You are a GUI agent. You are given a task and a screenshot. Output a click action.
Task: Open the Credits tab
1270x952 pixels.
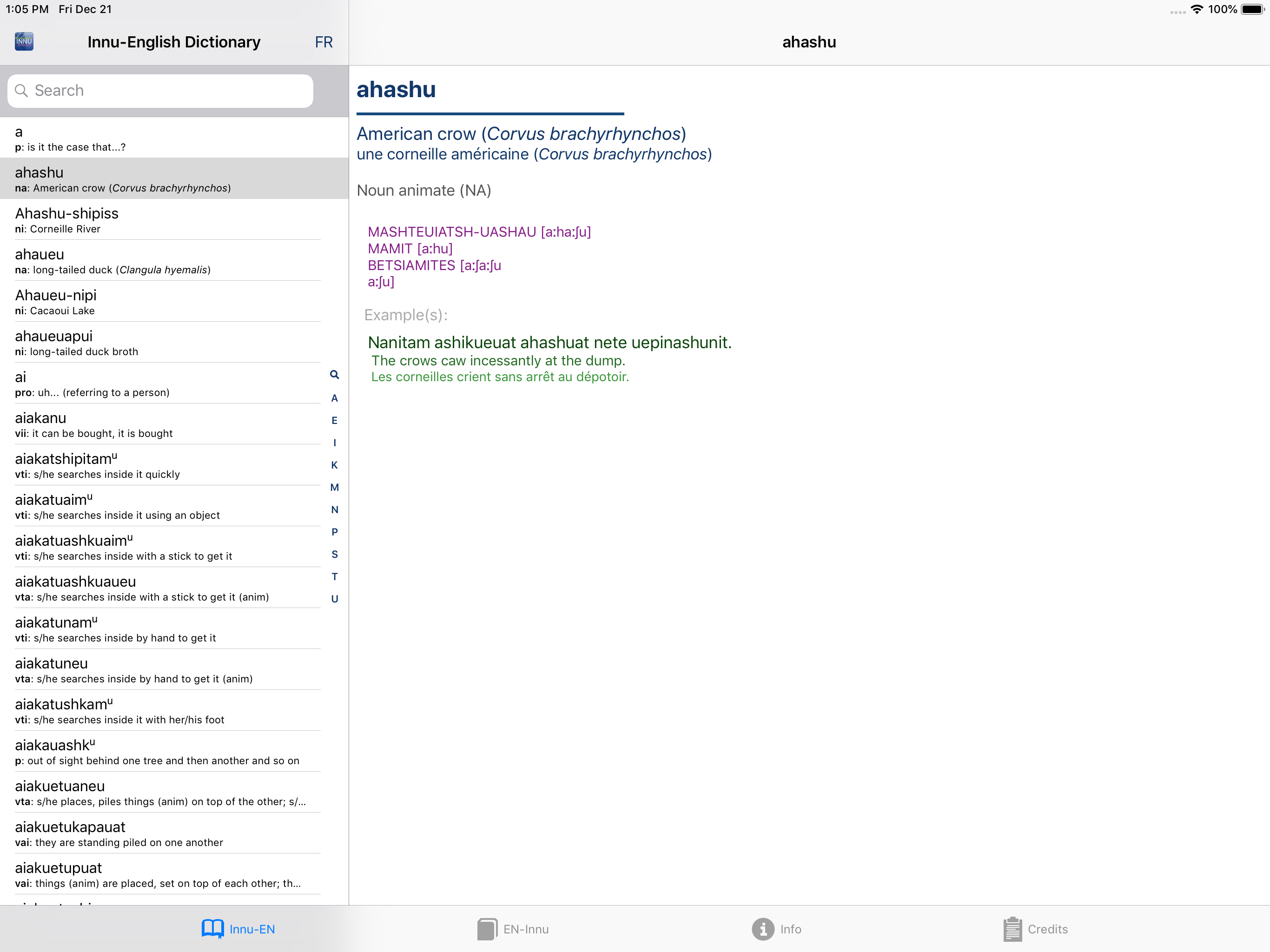[1047, 928]
